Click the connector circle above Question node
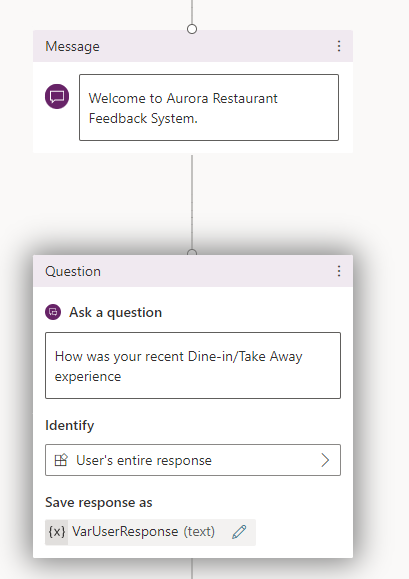Image resolution: width=409 pixels, height=579 pixels. pos(192,253)
